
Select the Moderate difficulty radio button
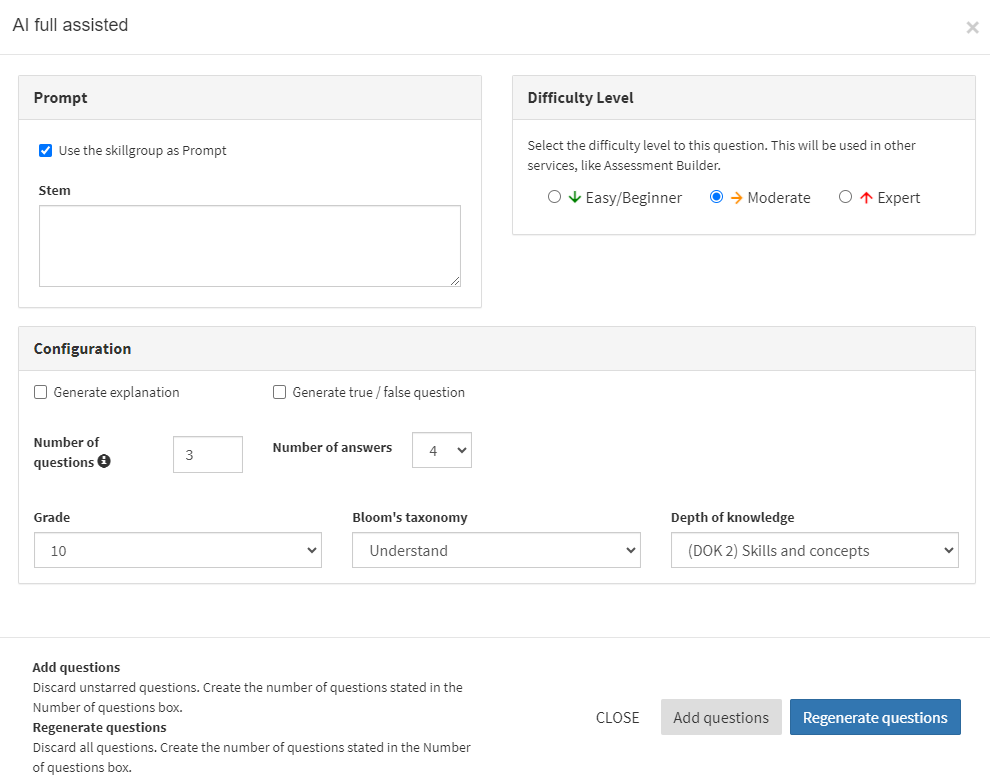pyautogui.click(x=717, y=197)
